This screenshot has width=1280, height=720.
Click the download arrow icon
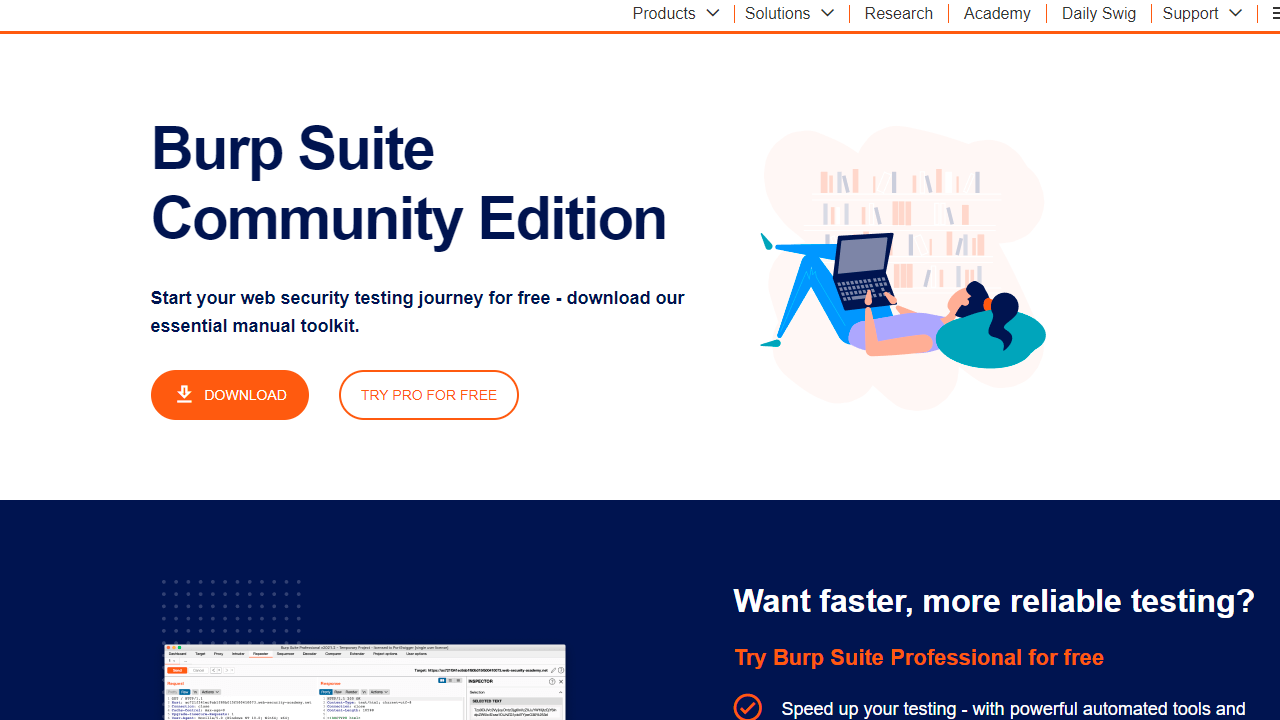tap(184, 394)
